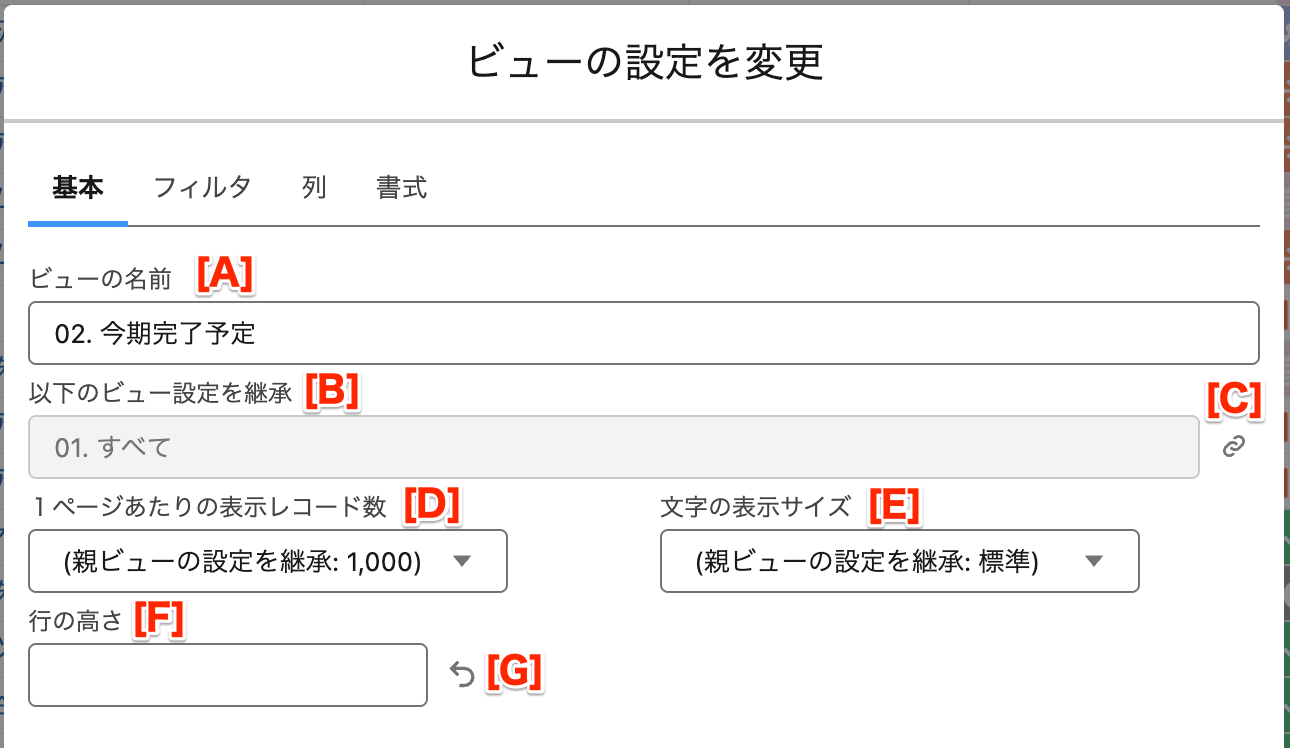This screenshot has width=1290, height=748.
Task: Click the 文字の表示サイズ label text
Action: point(755,507)
